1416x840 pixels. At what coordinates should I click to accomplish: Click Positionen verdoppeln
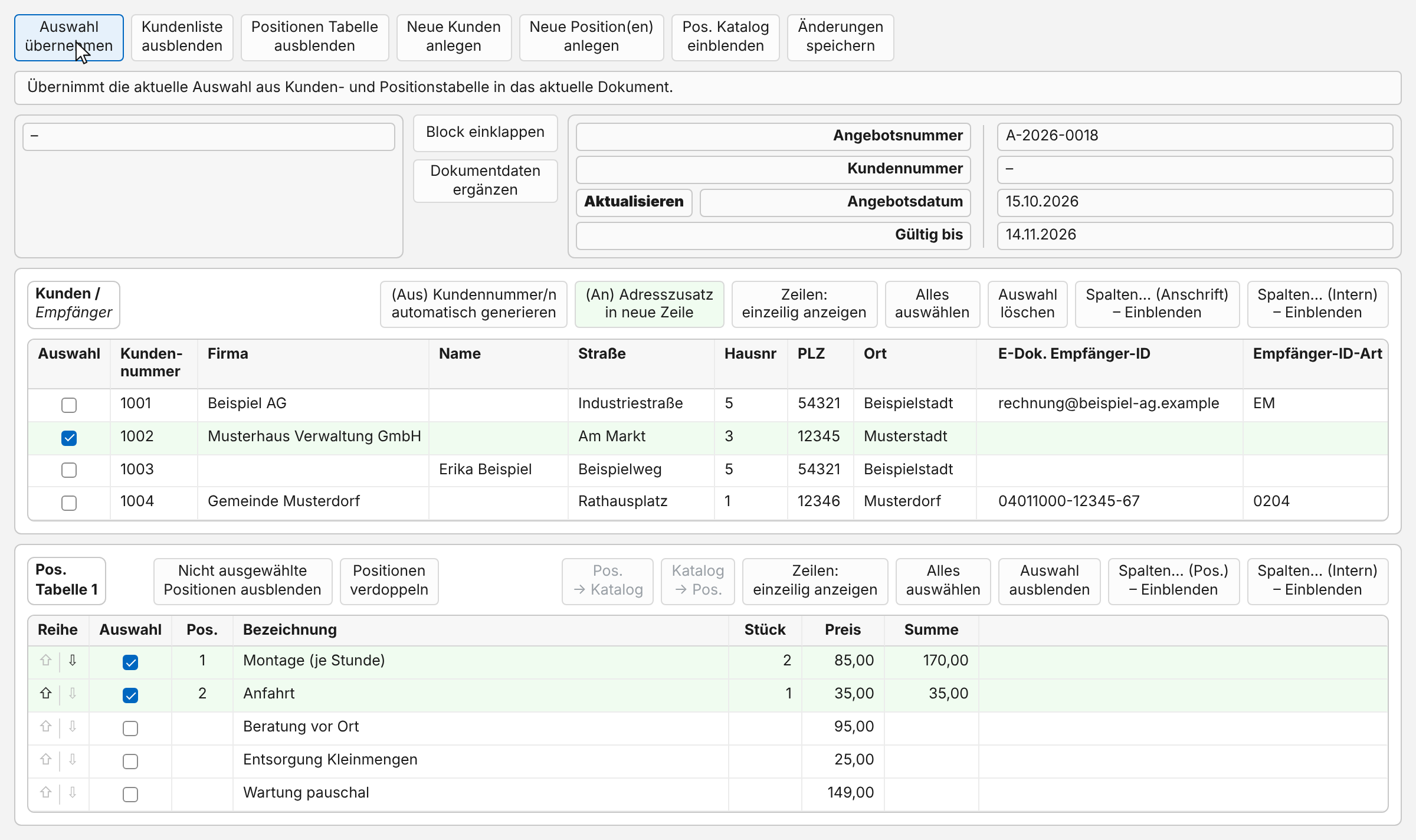389,581
